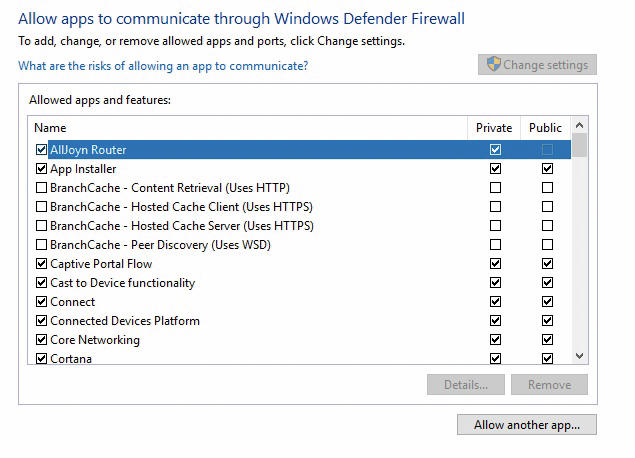Uncheck the Cortana name checkbox

point(41,358)
